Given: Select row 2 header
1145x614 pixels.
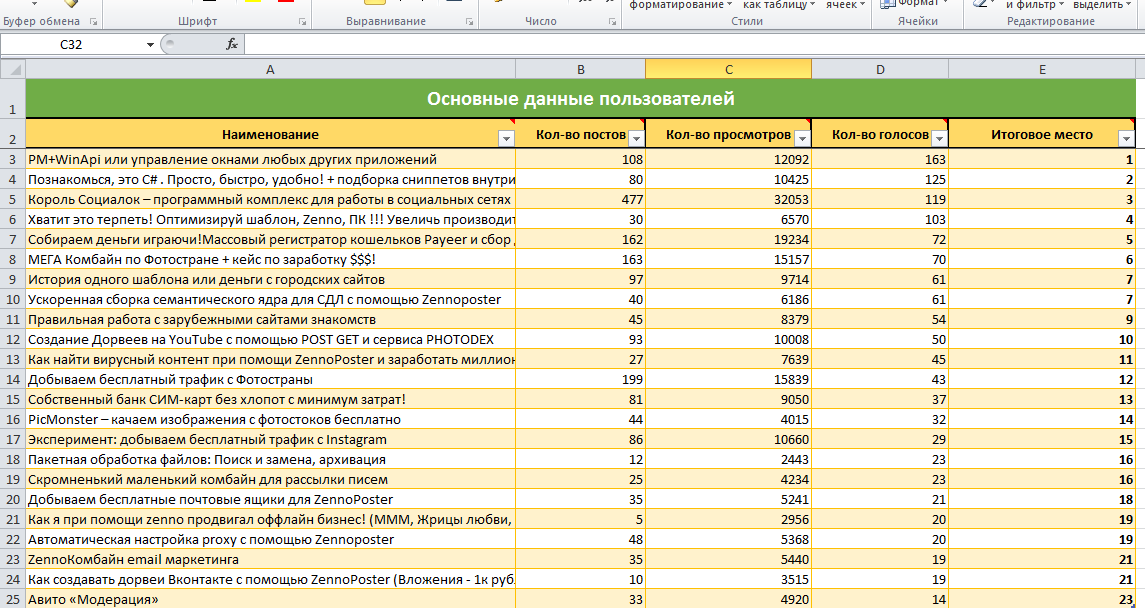Looking at the screenshot, I should (12, 134).
